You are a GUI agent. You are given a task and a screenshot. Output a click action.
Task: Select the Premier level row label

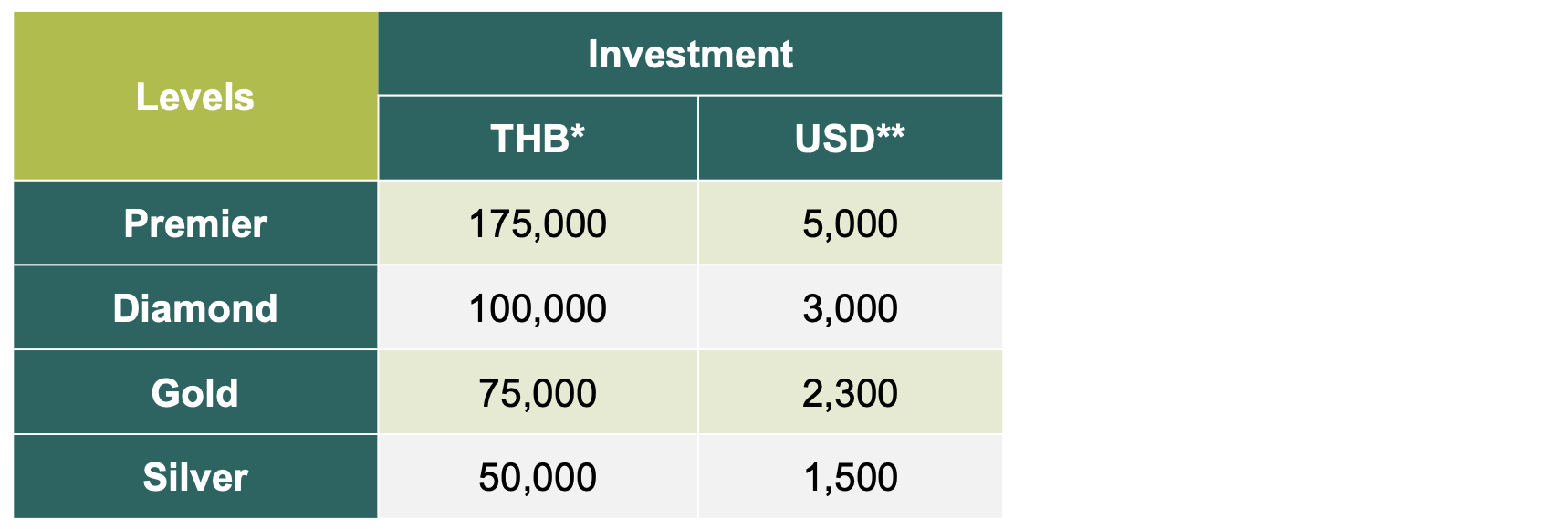click(x=195, y=223)
